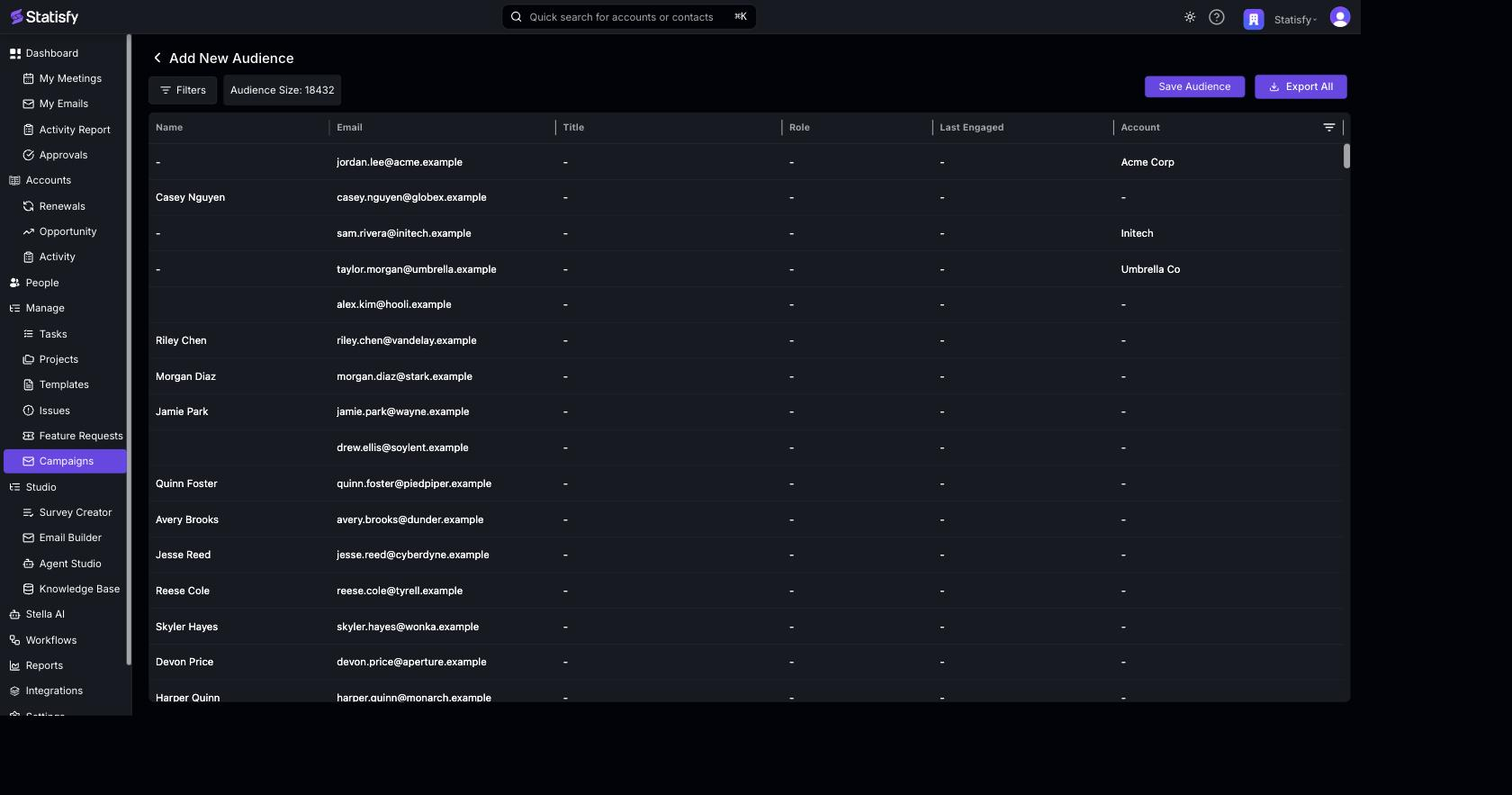
Task: Click the Workflows icon
Action: click(15, 640)
